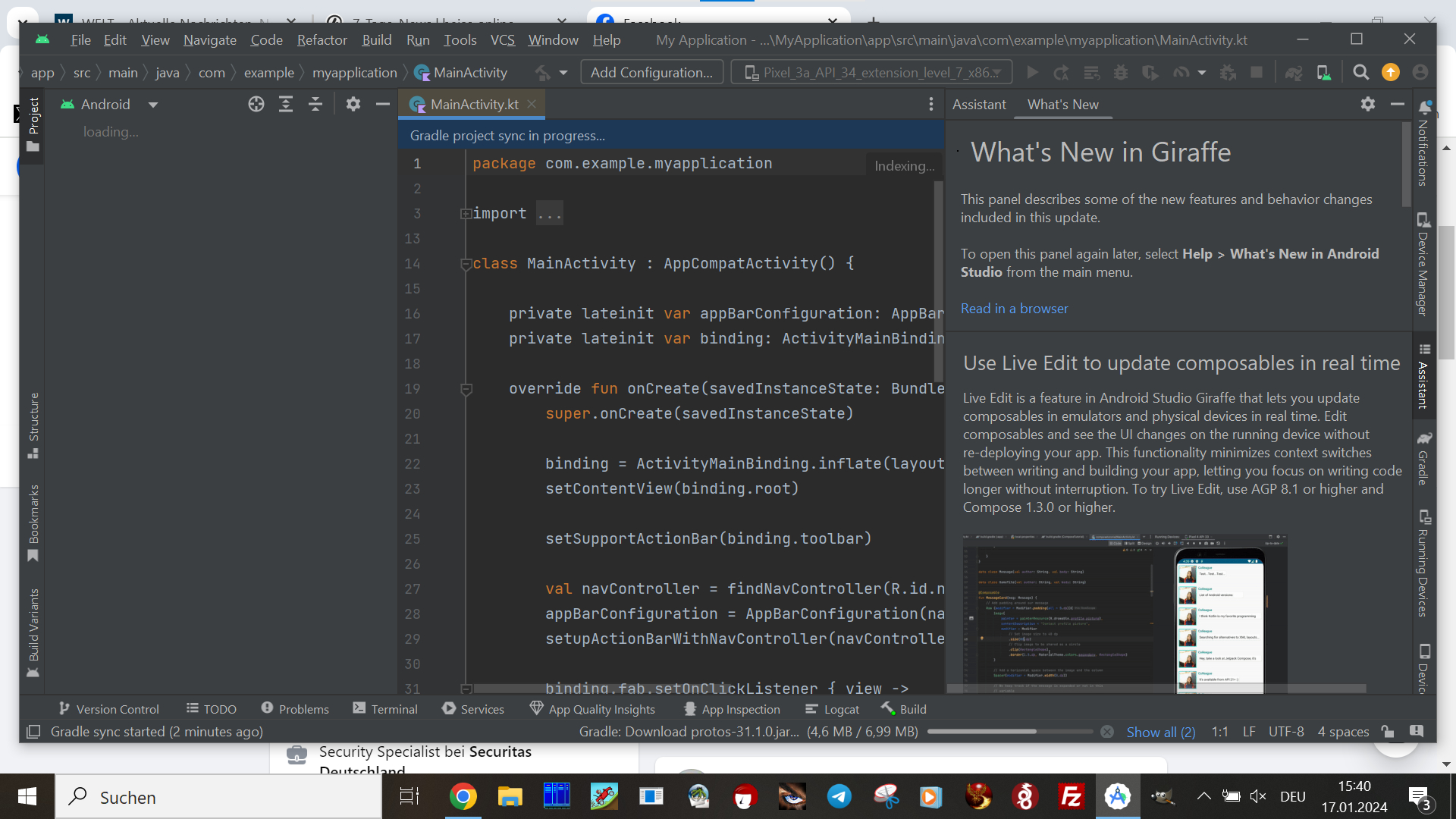Open the File menu
Image resolution: width=1456 pixels, height=819 pixels.
pyautogui.click(x=80, y=40)
